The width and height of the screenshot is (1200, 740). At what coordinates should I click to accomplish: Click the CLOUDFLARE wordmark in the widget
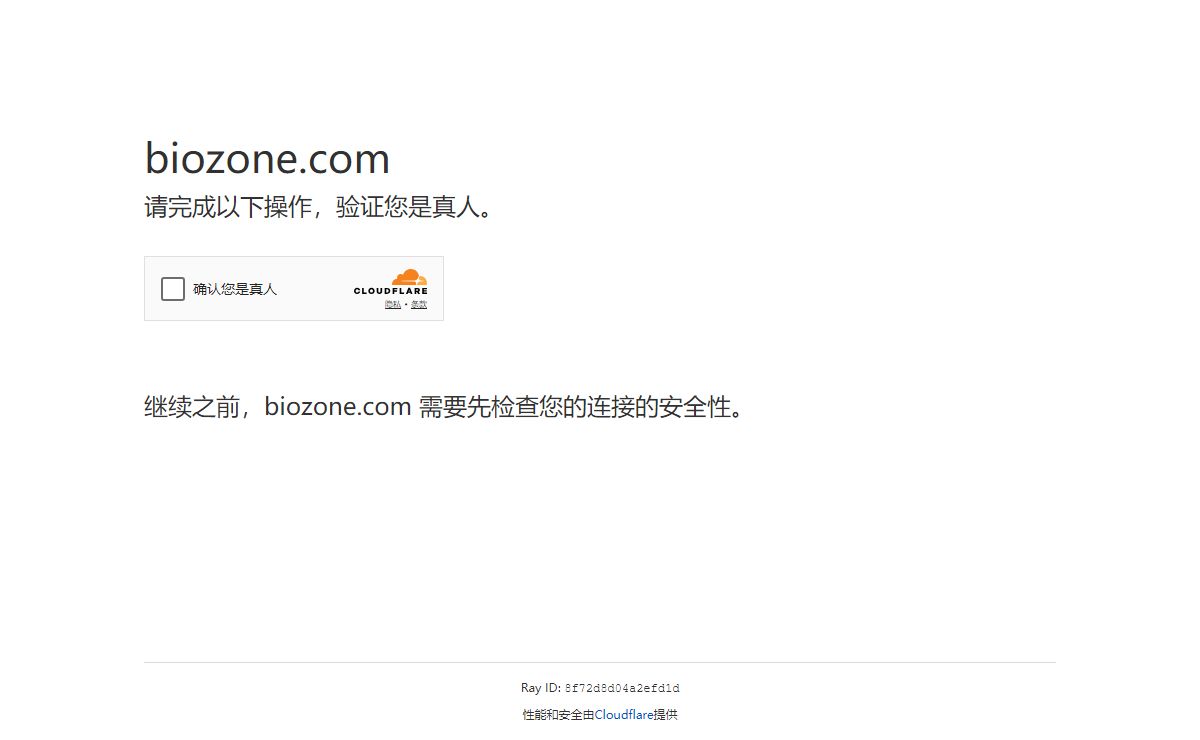[x=390, y=291]
